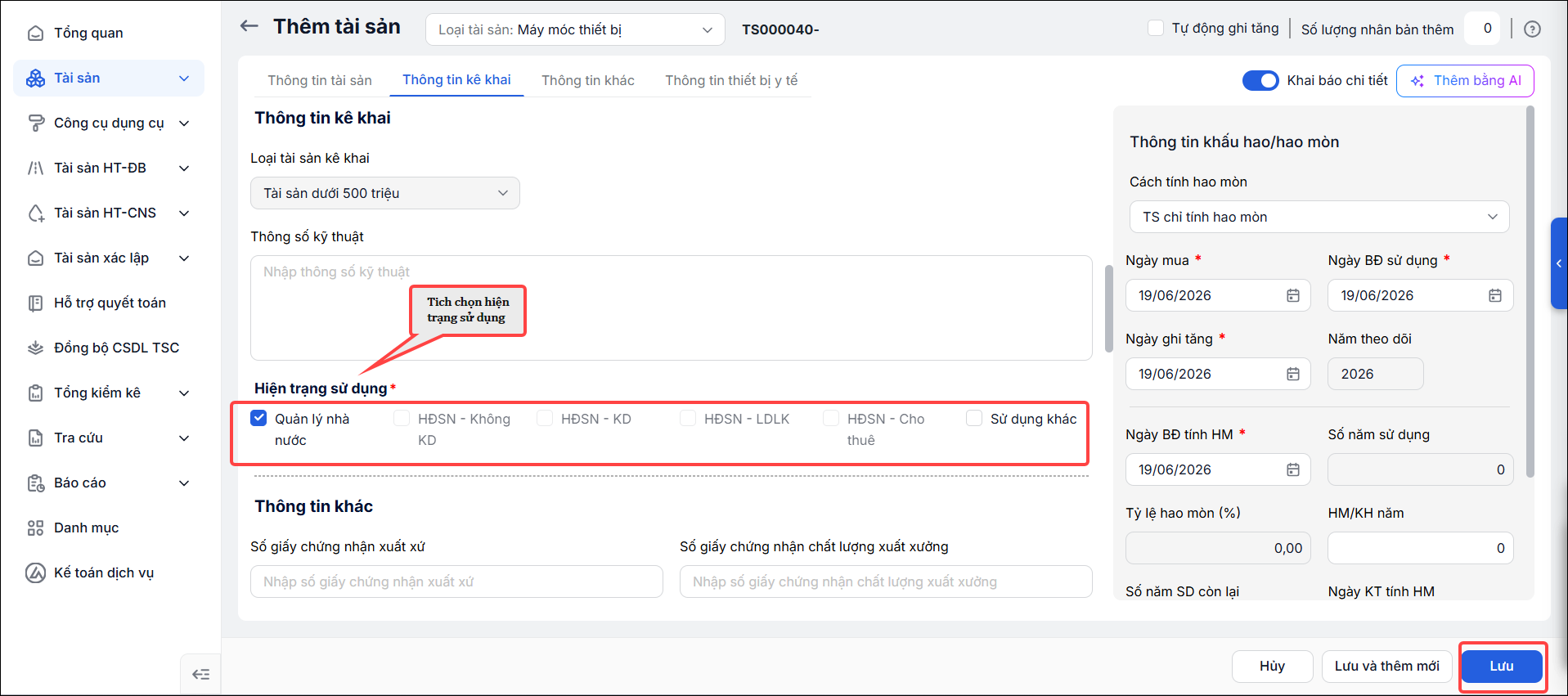Click the sparkle icon on Thêm bằng AI

(1418, 81)
